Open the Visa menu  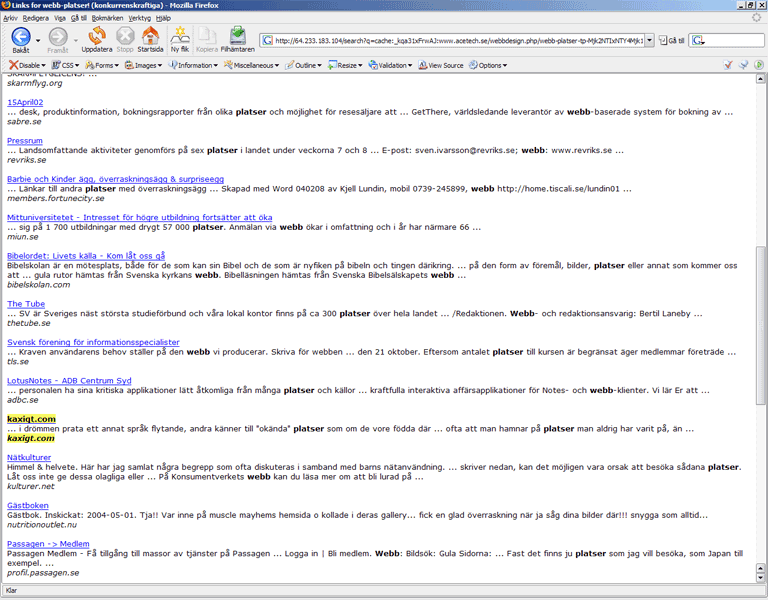(60, 18)
